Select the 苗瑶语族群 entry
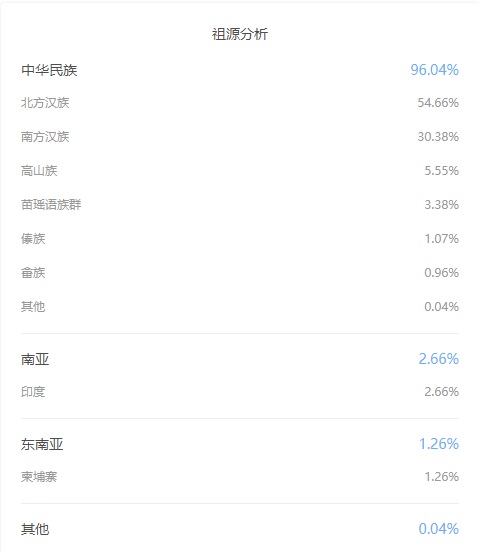 coord(51,205)
